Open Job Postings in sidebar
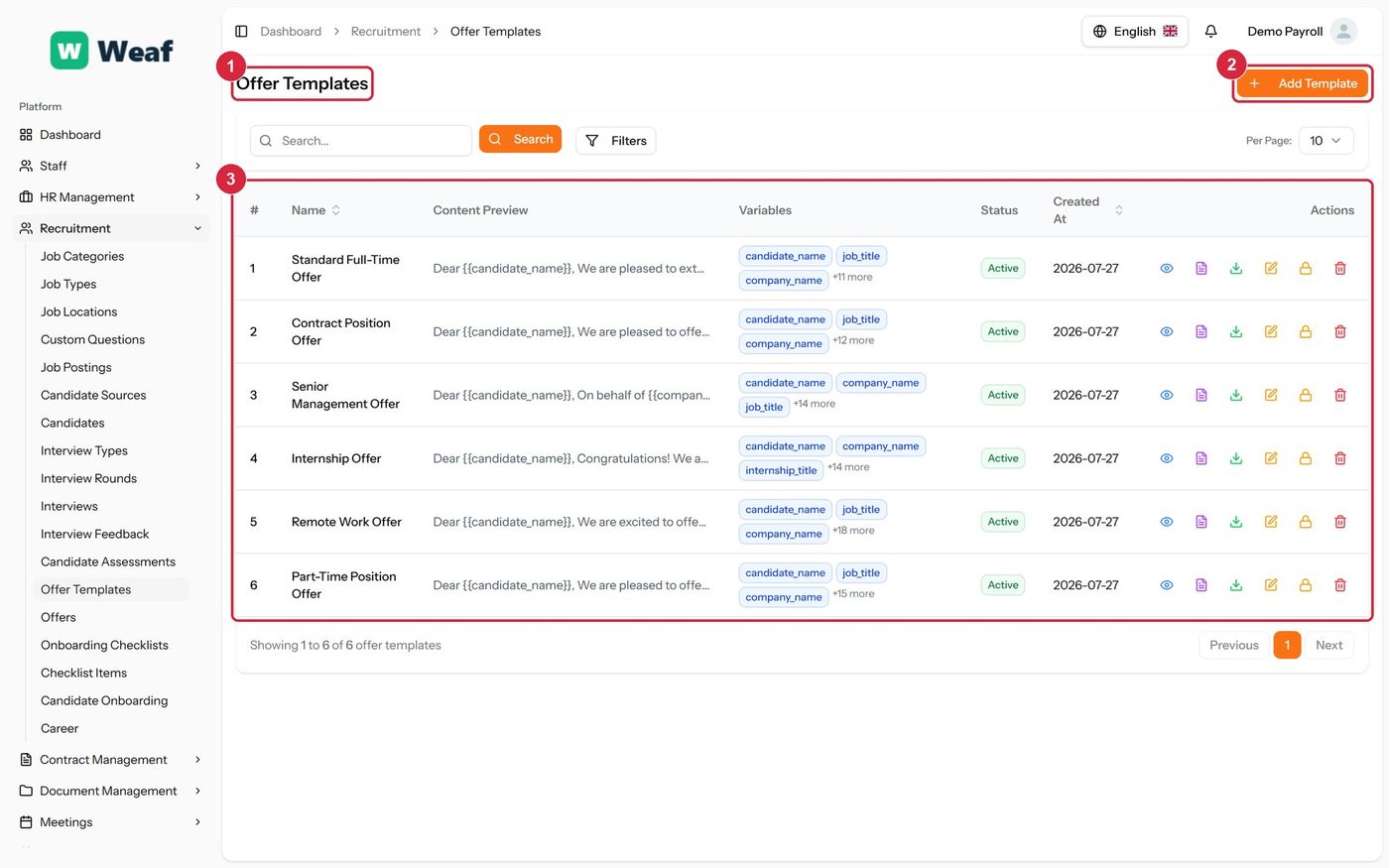 (x=76, y=368)
